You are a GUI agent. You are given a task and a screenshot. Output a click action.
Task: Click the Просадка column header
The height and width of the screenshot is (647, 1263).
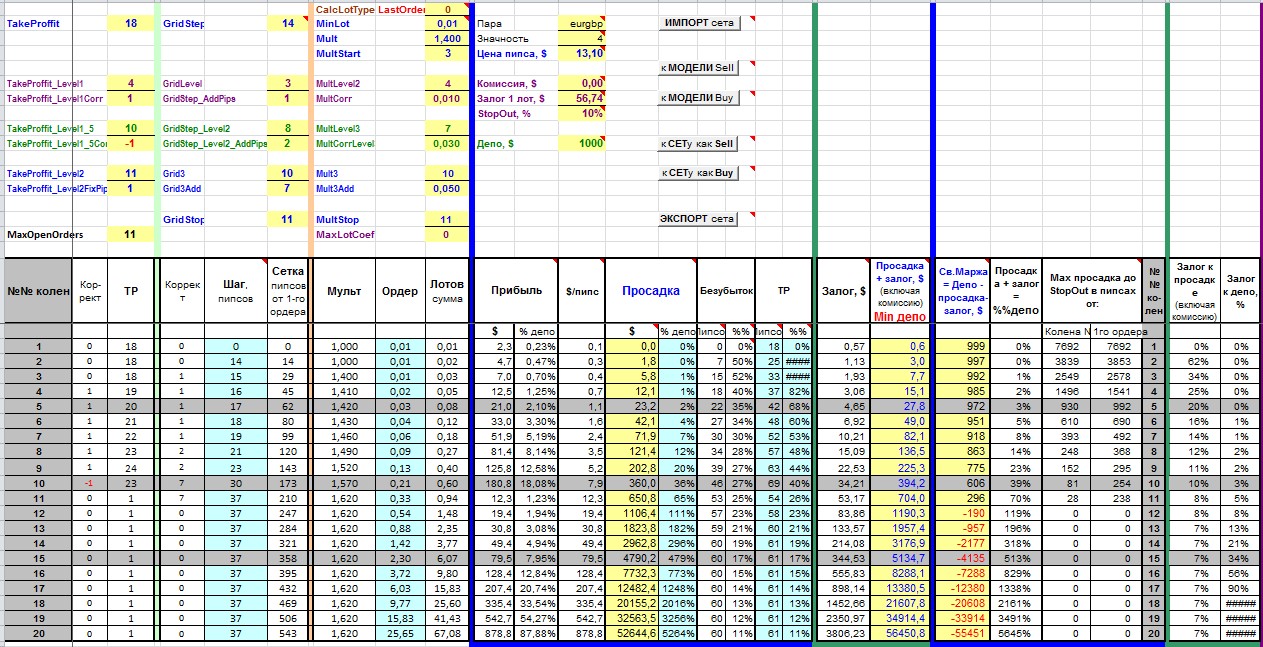650,290
